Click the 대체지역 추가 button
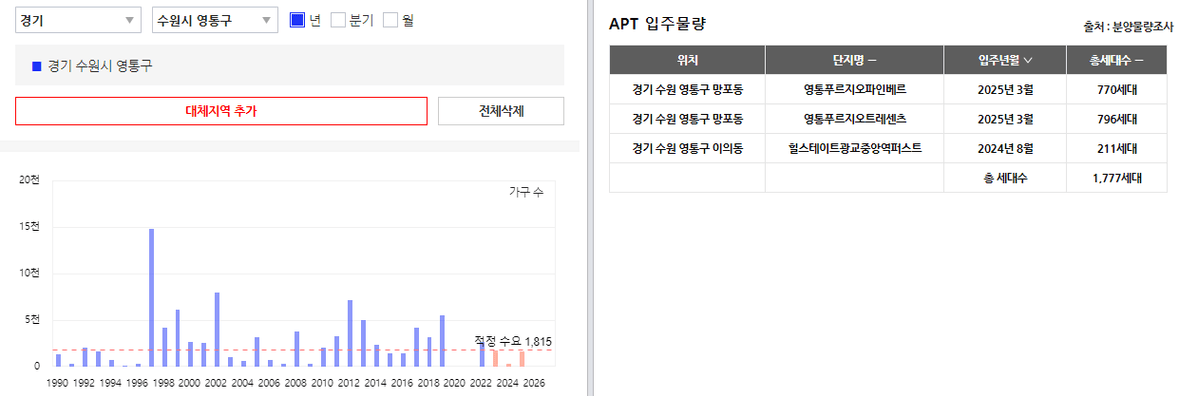Screen dimensions: 1179x396 [221, 111]
